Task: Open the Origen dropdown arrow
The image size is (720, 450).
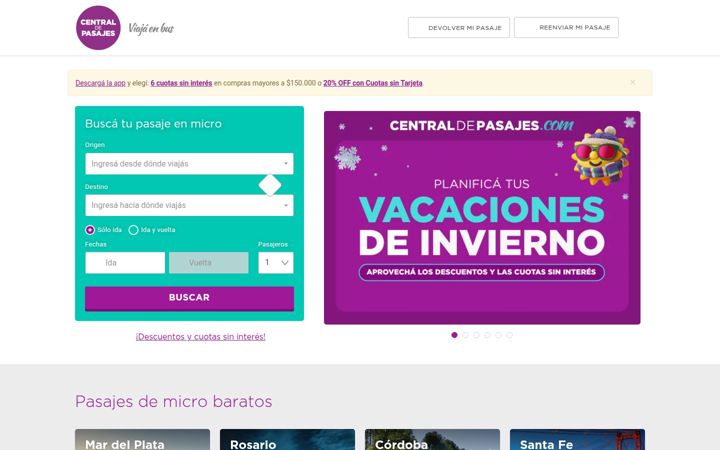Action: click(286, 163)
